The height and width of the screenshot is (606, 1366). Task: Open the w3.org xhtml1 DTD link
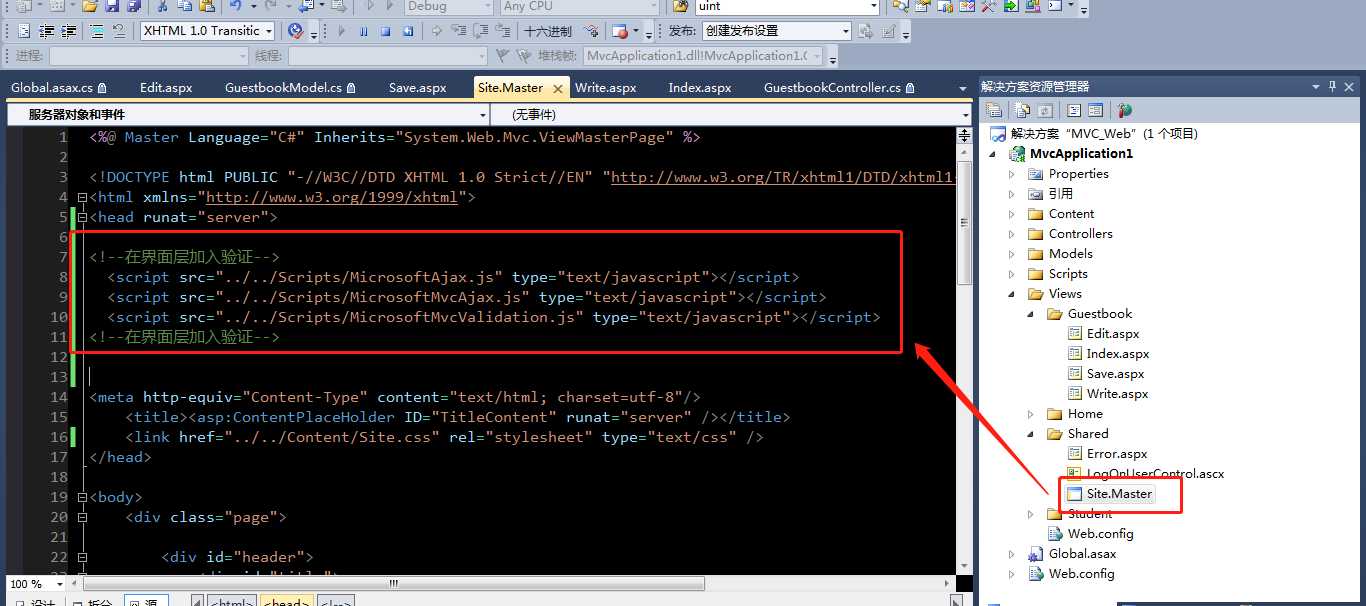(784, 177)
